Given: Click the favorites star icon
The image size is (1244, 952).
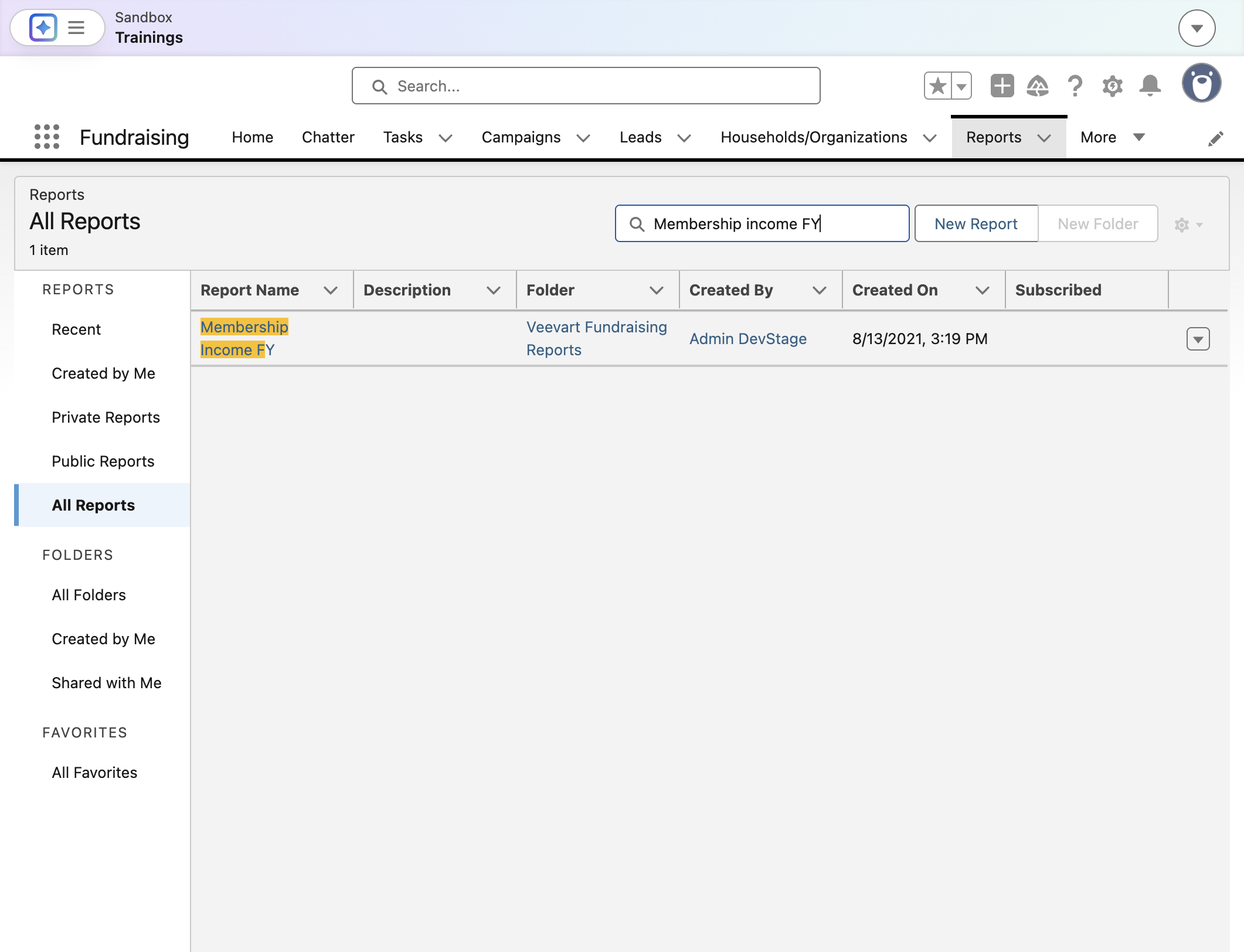Looking at the screenshot, I should (938, 86).
